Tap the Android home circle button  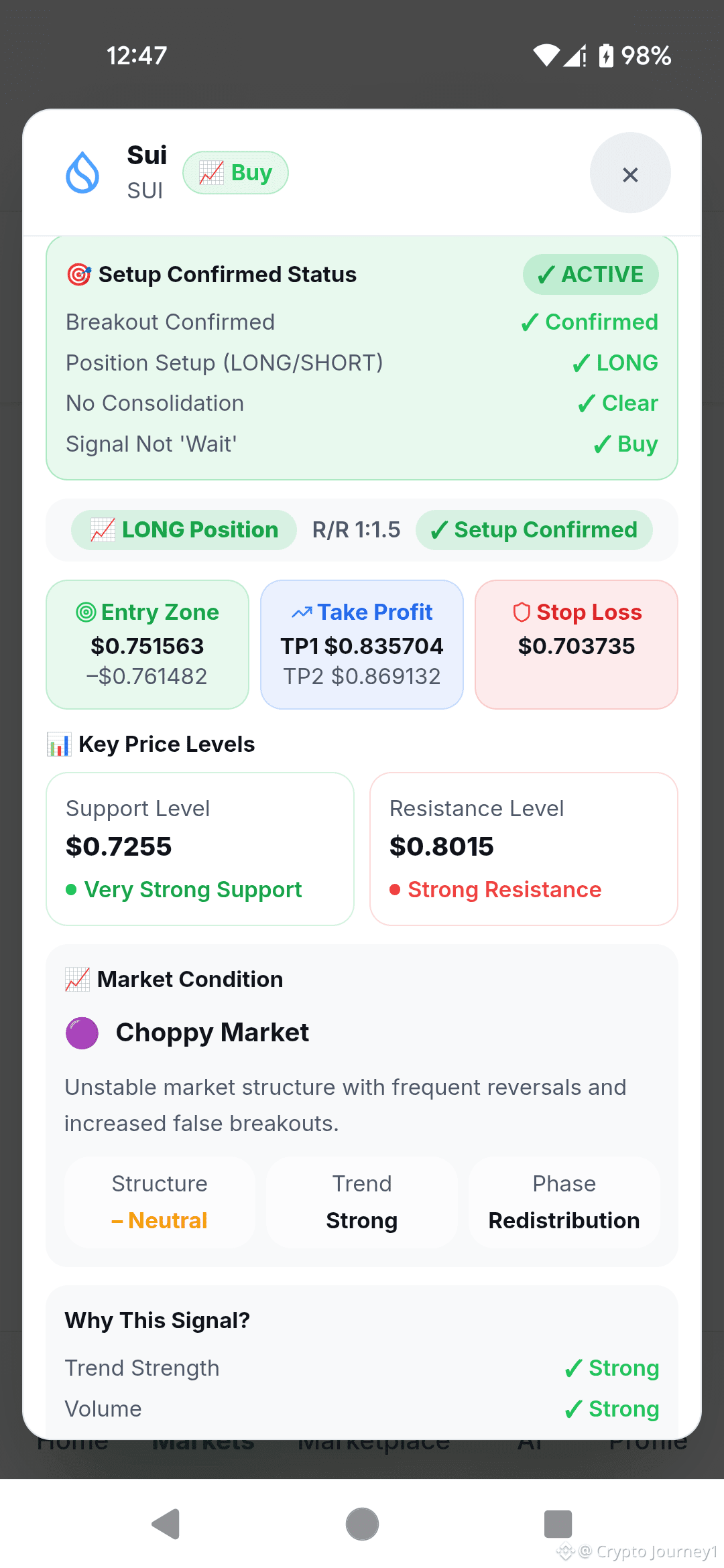click(x=362, y=1524)
